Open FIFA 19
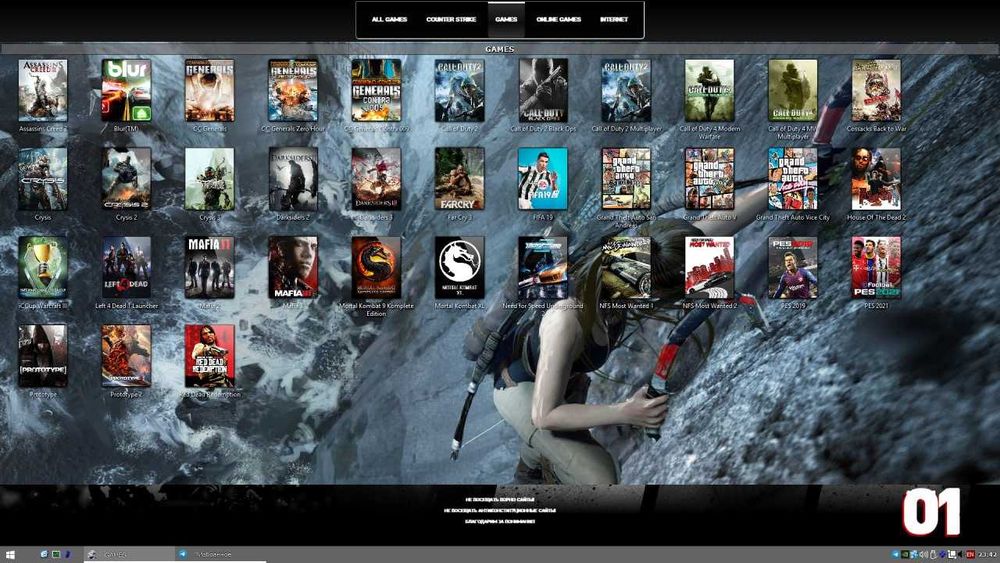This screenshot has width=1000, height=563. [x=543, y=179]
